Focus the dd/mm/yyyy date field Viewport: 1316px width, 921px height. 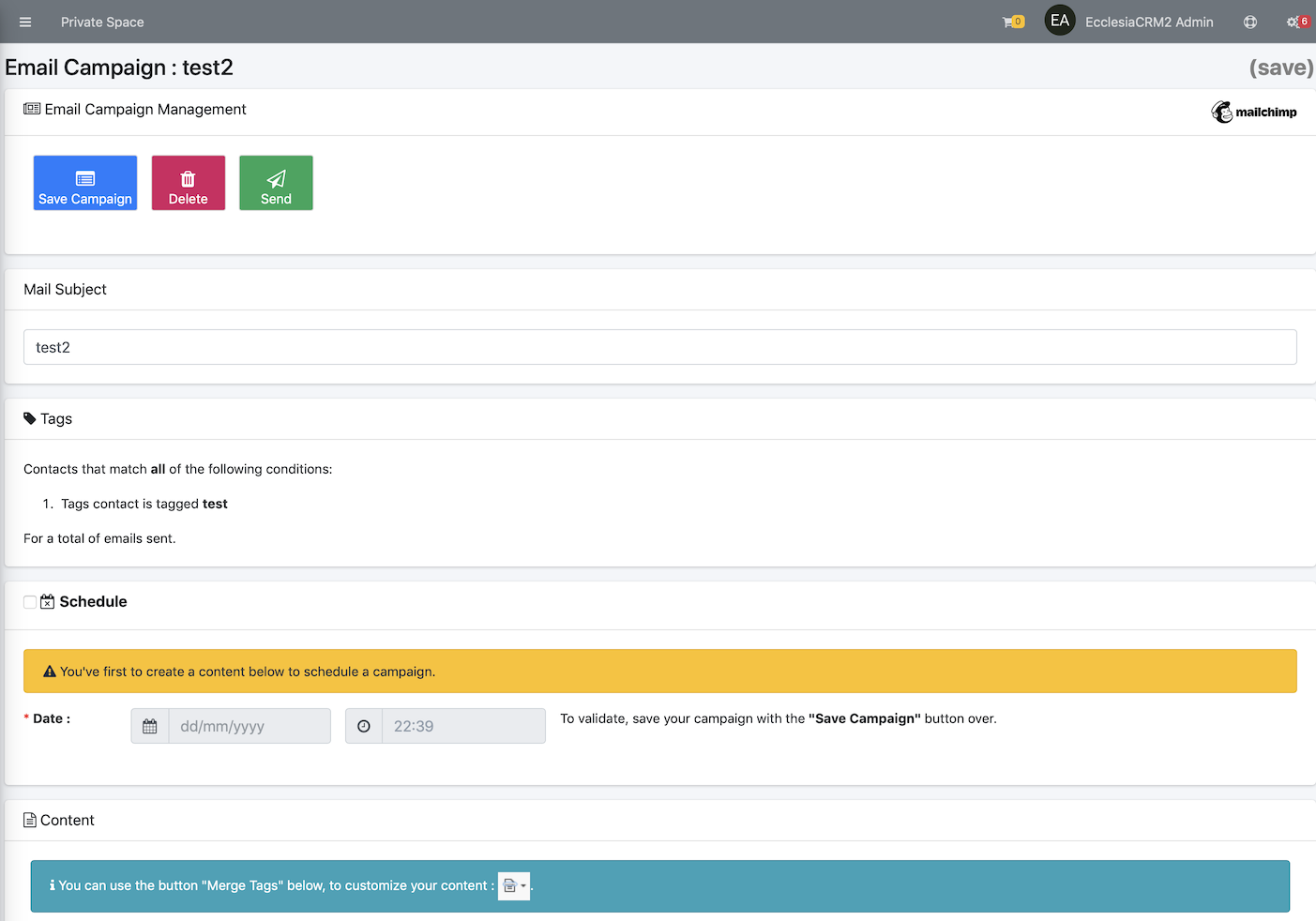point(250,726)
